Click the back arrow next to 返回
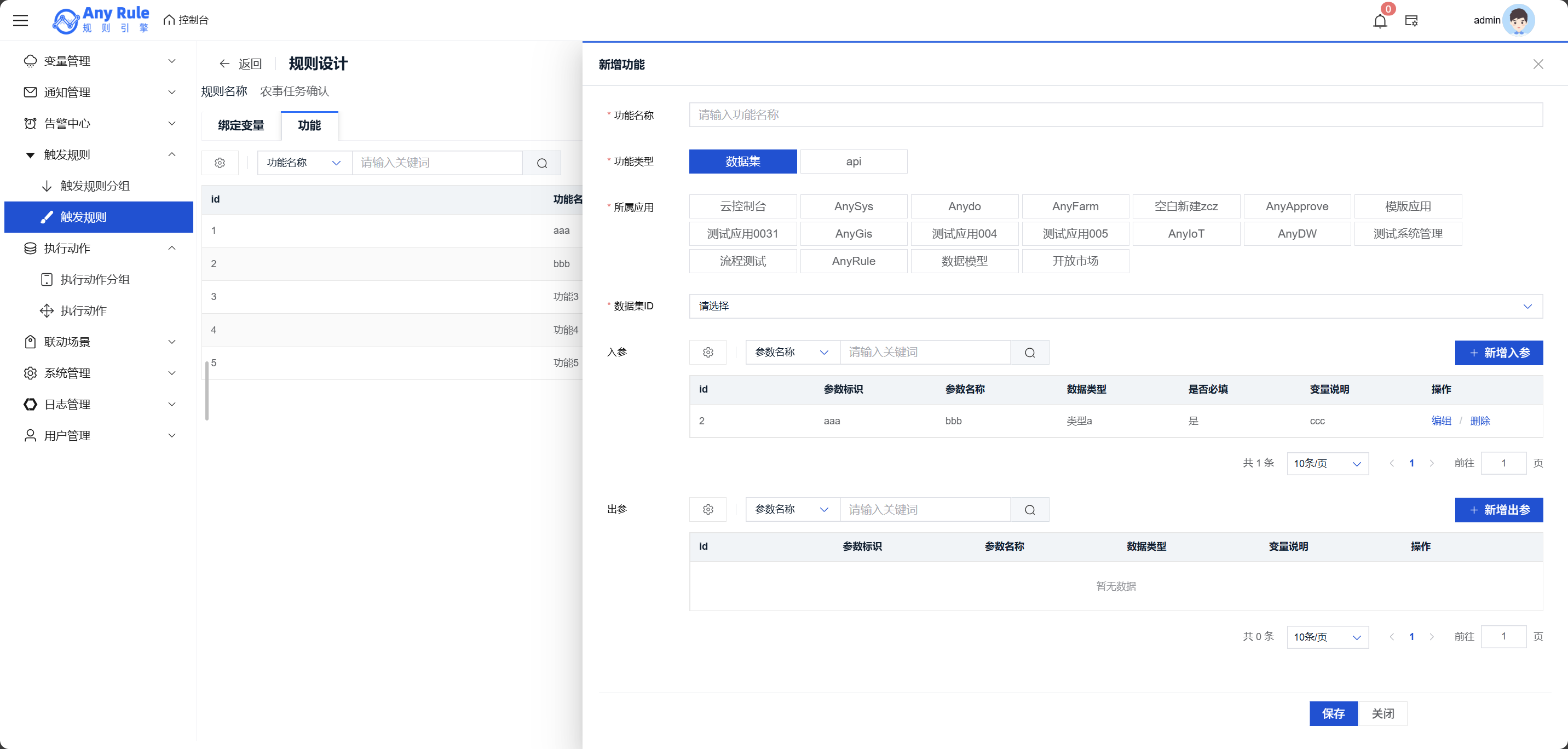Screen dimensions: 1568x749 (x=224, y=64)
